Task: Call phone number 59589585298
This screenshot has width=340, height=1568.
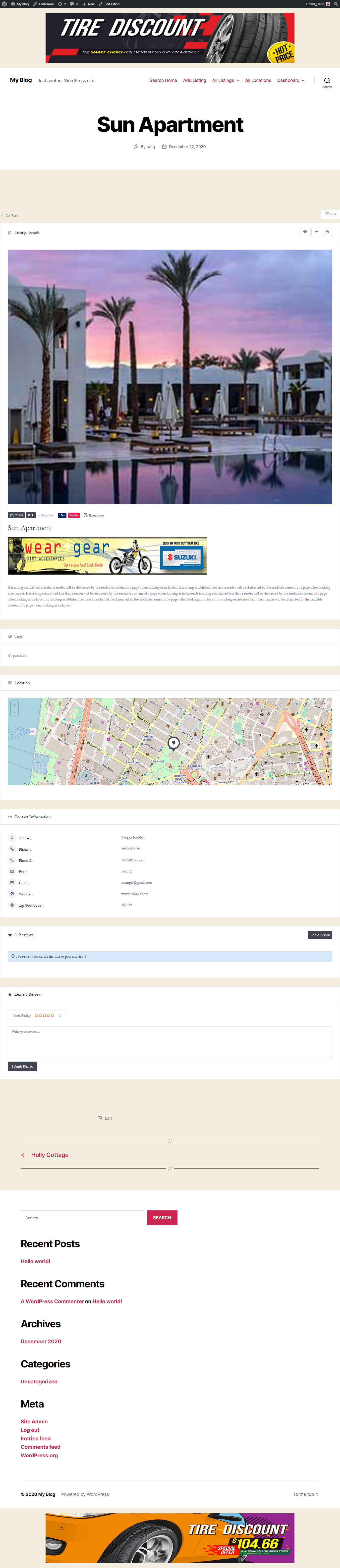Action: click(131, 849)
